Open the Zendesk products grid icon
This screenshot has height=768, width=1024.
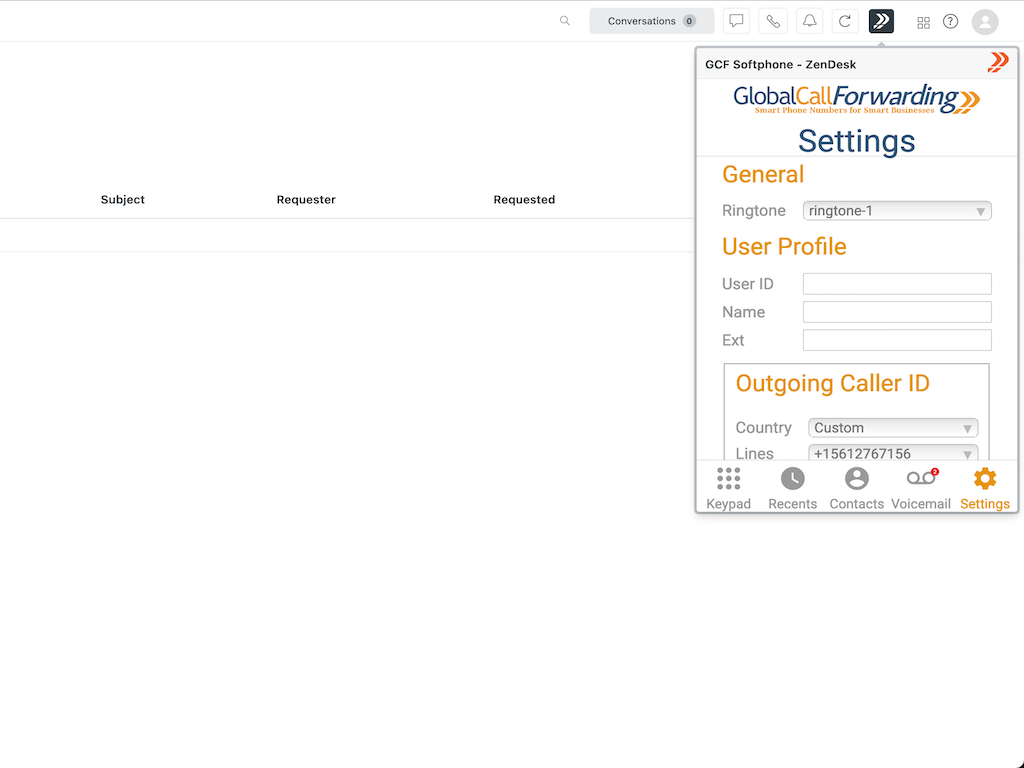(x=923, y=22)
